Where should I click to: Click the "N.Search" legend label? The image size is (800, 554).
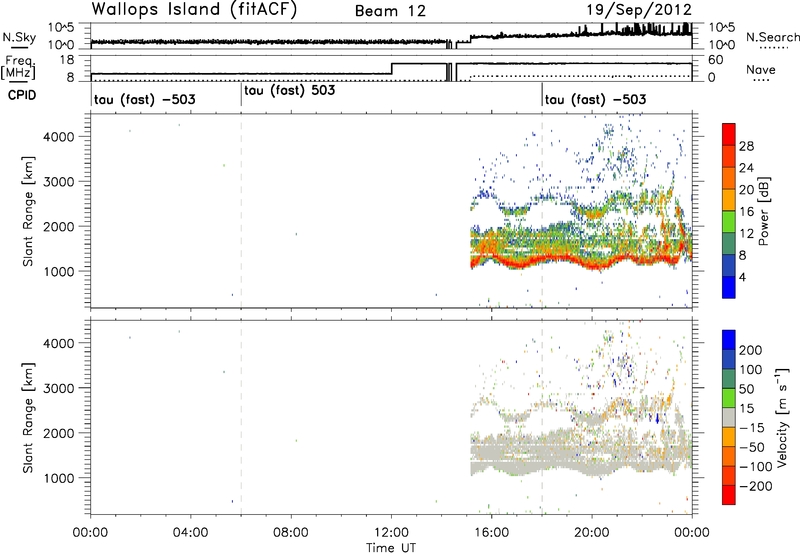tap(772, 37)
